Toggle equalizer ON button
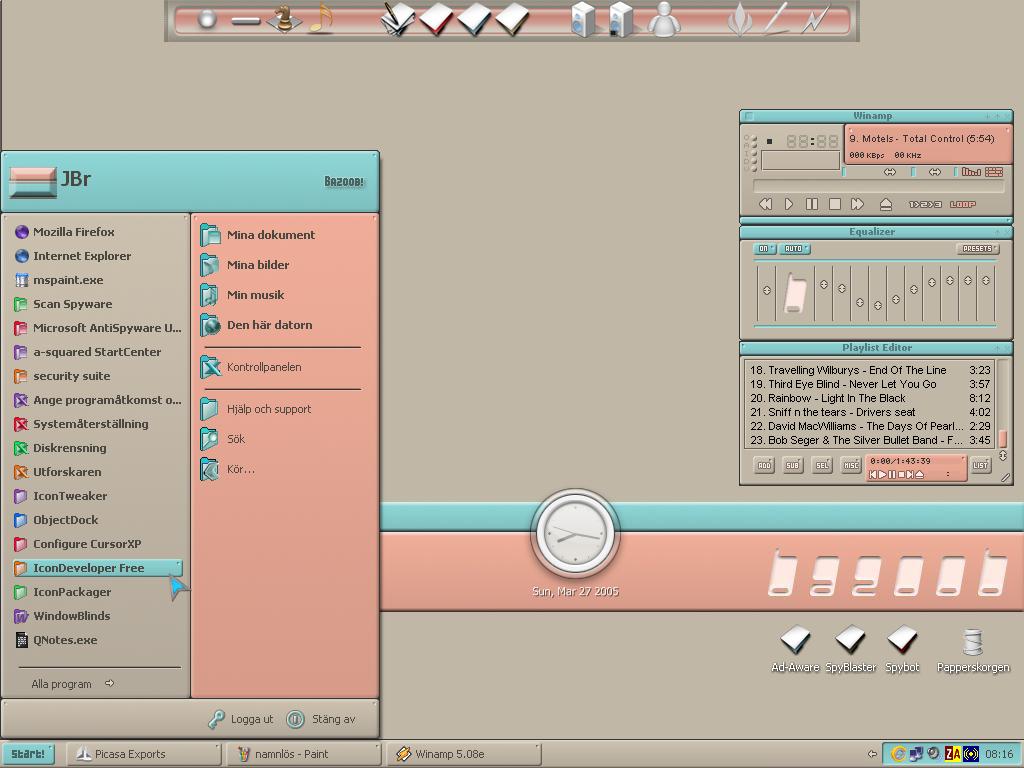Viewport: 1024px width, 768px height. coord(765,249)
